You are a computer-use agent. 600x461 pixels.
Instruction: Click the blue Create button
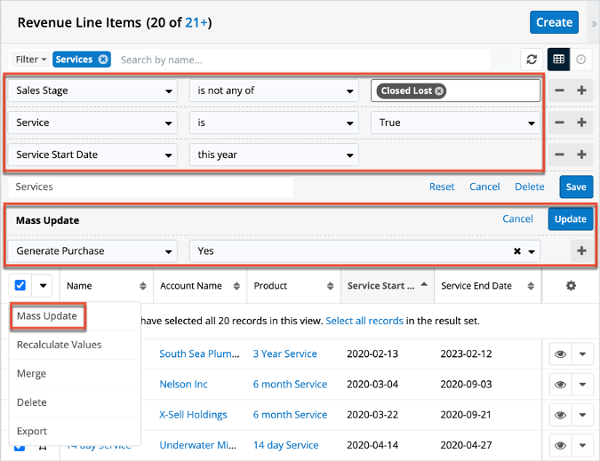pos(554,22)
